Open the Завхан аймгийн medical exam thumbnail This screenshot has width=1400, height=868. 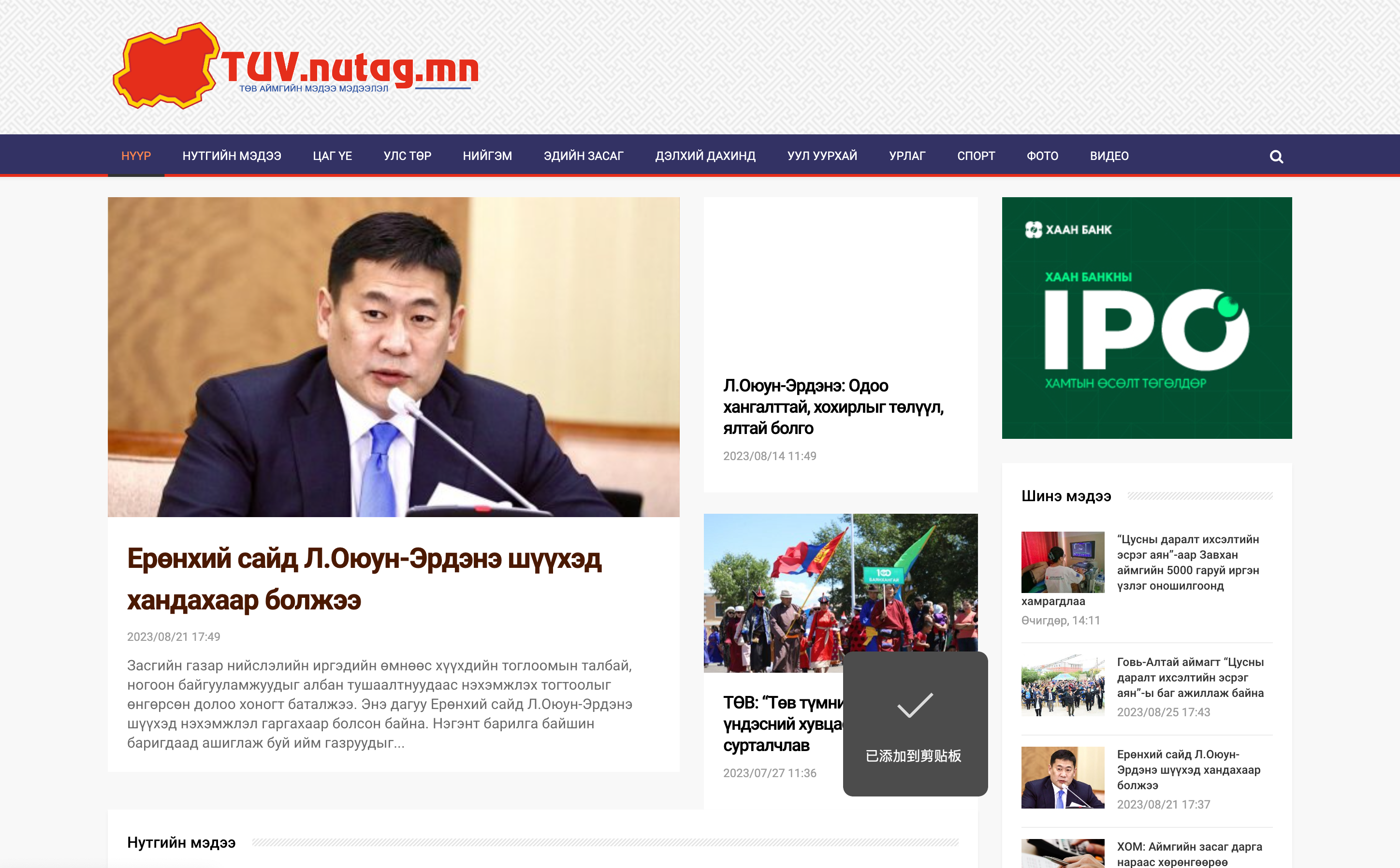(x=1063, y=562)
